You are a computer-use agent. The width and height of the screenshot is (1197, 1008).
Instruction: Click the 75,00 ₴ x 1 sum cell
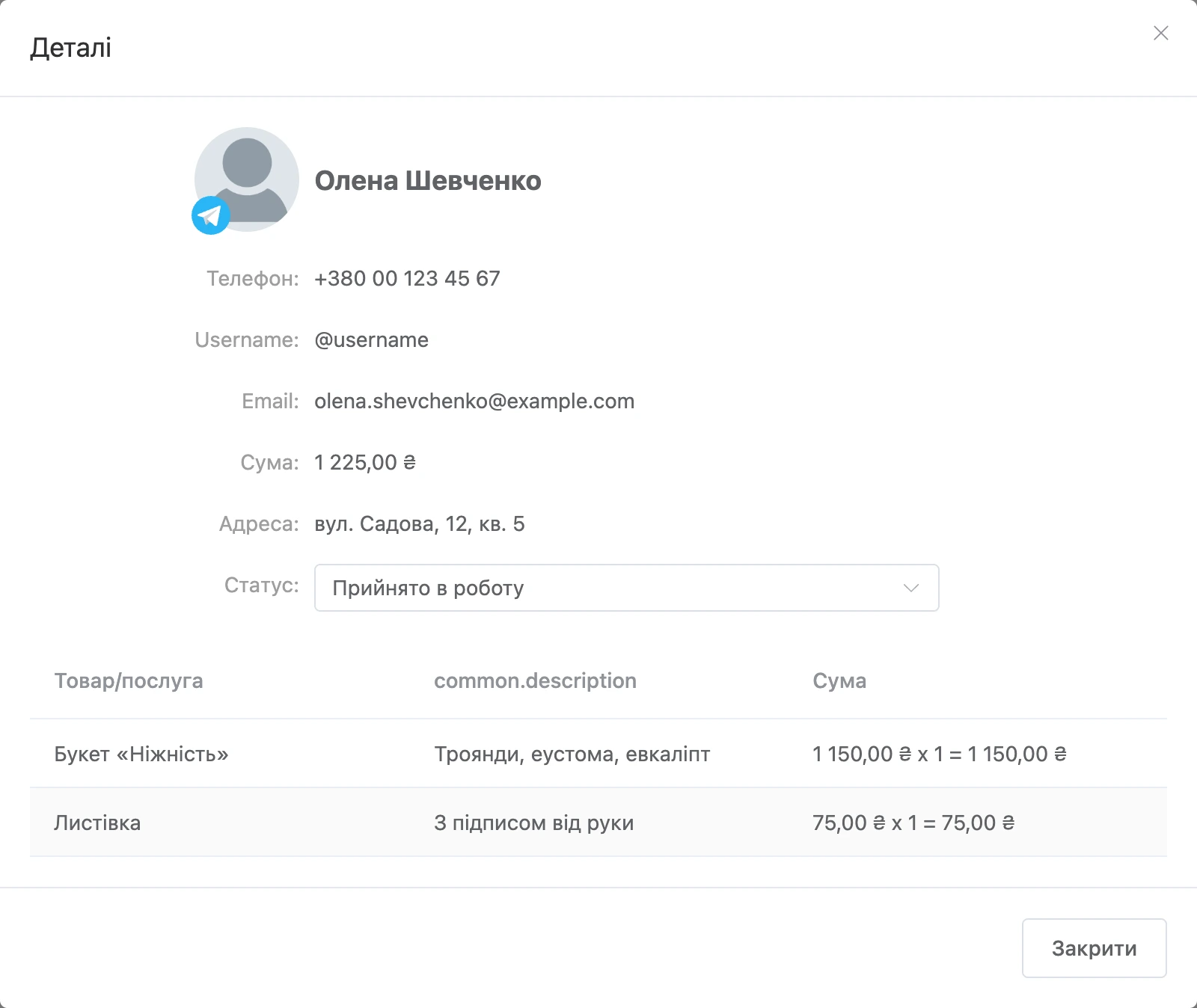[913, 823]
